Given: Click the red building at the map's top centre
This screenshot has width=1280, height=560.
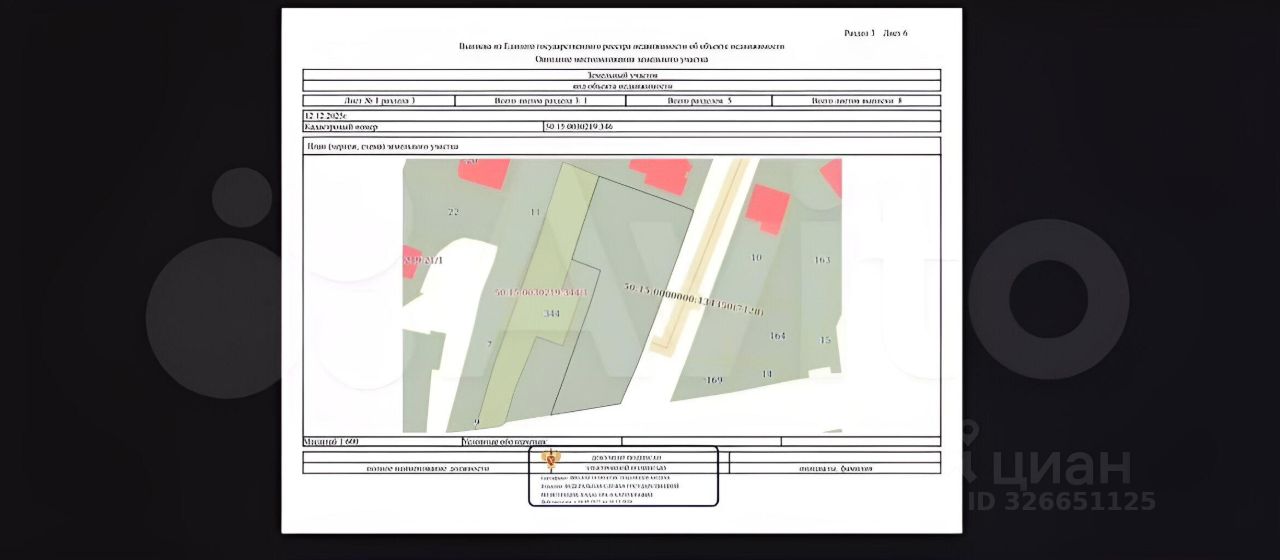Looking at the screenshot, I should pos(660,177).
